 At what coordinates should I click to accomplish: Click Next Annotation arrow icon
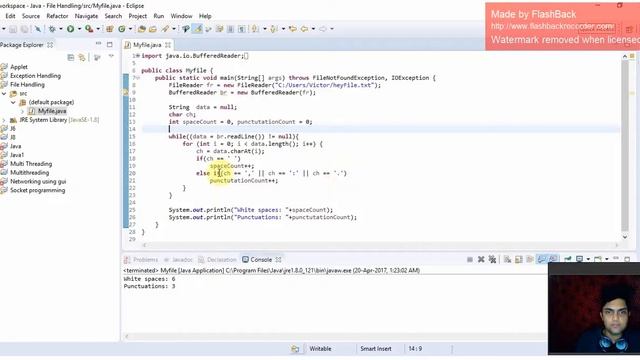(255, 29)
